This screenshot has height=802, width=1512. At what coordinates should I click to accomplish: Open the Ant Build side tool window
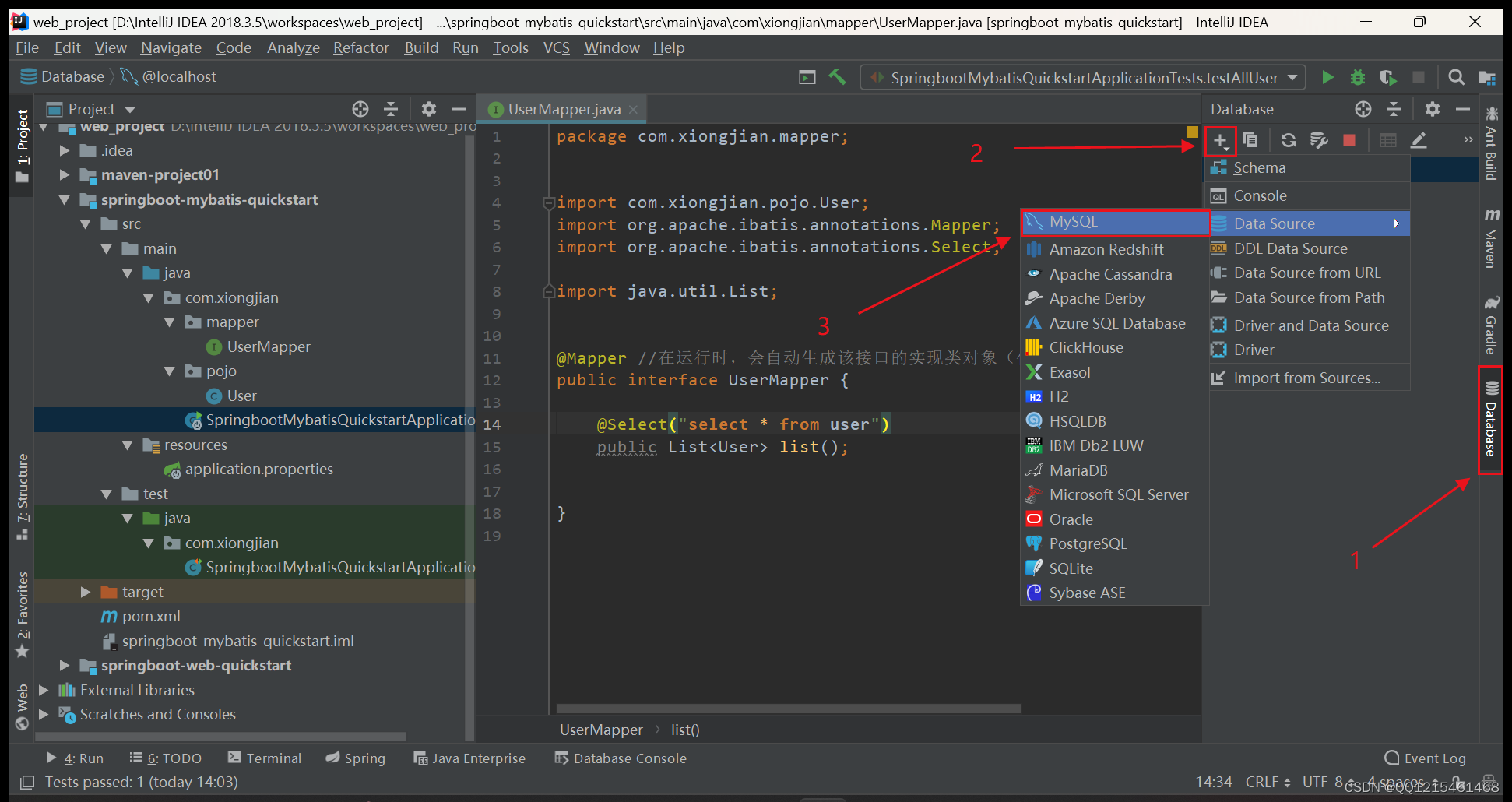click(1491, 145)
